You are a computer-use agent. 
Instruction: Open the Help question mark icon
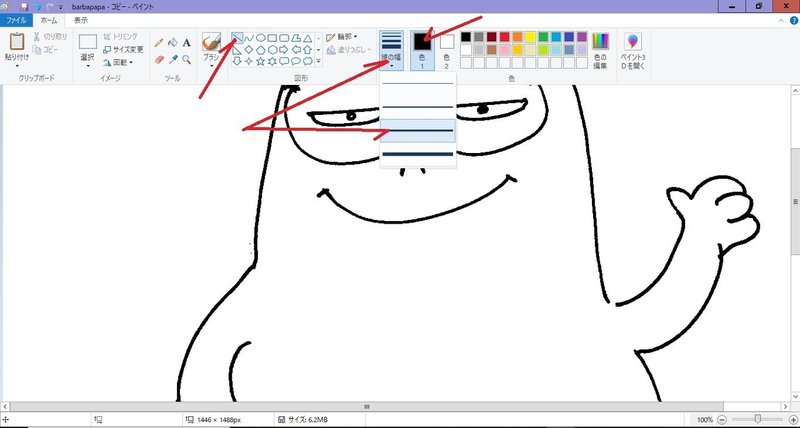[x=794, y=21]
